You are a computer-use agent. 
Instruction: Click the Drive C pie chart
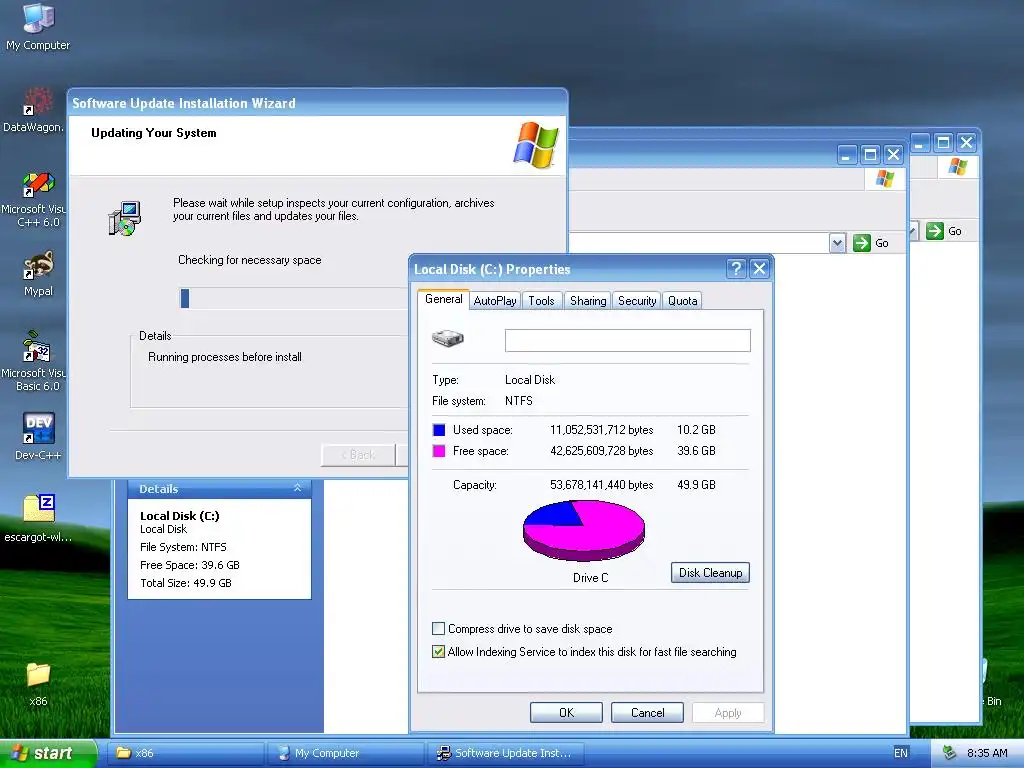tap(584, 530)
